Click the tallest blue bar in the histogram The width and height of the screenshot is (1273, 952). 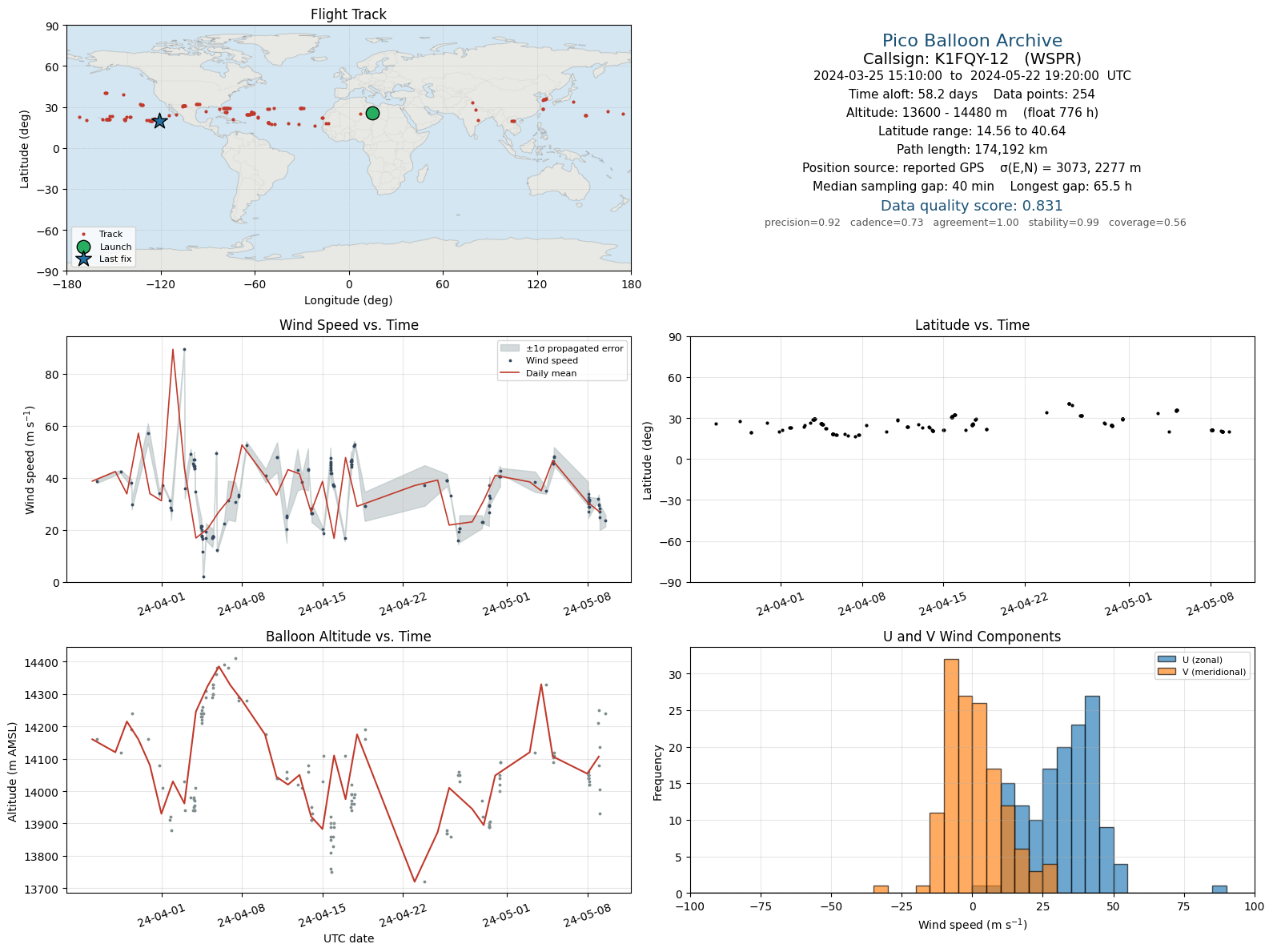(x=1092, y=794)
